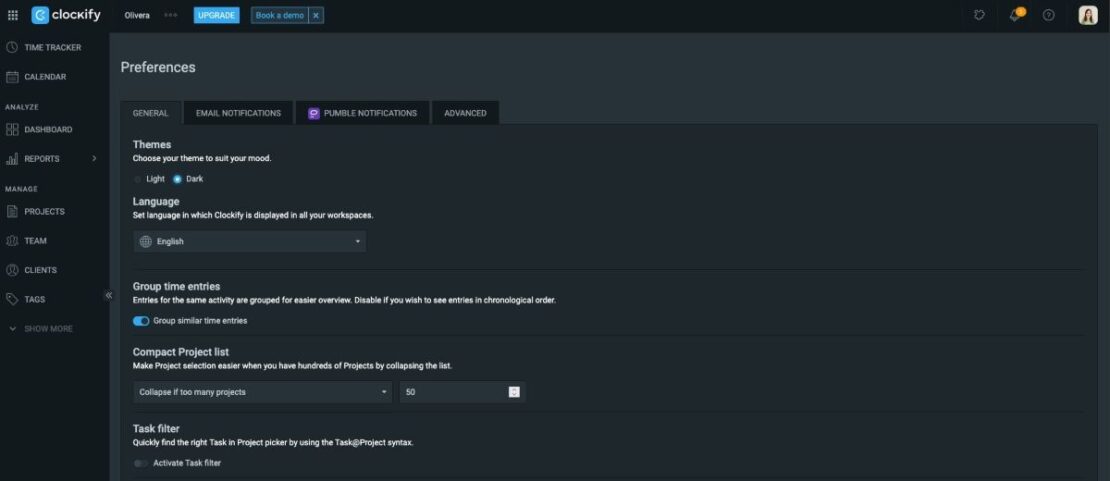The height and width of the screenshot is (481, 1110).
Task: Open the apps grid menu icon
Action: tap(13, 15)
